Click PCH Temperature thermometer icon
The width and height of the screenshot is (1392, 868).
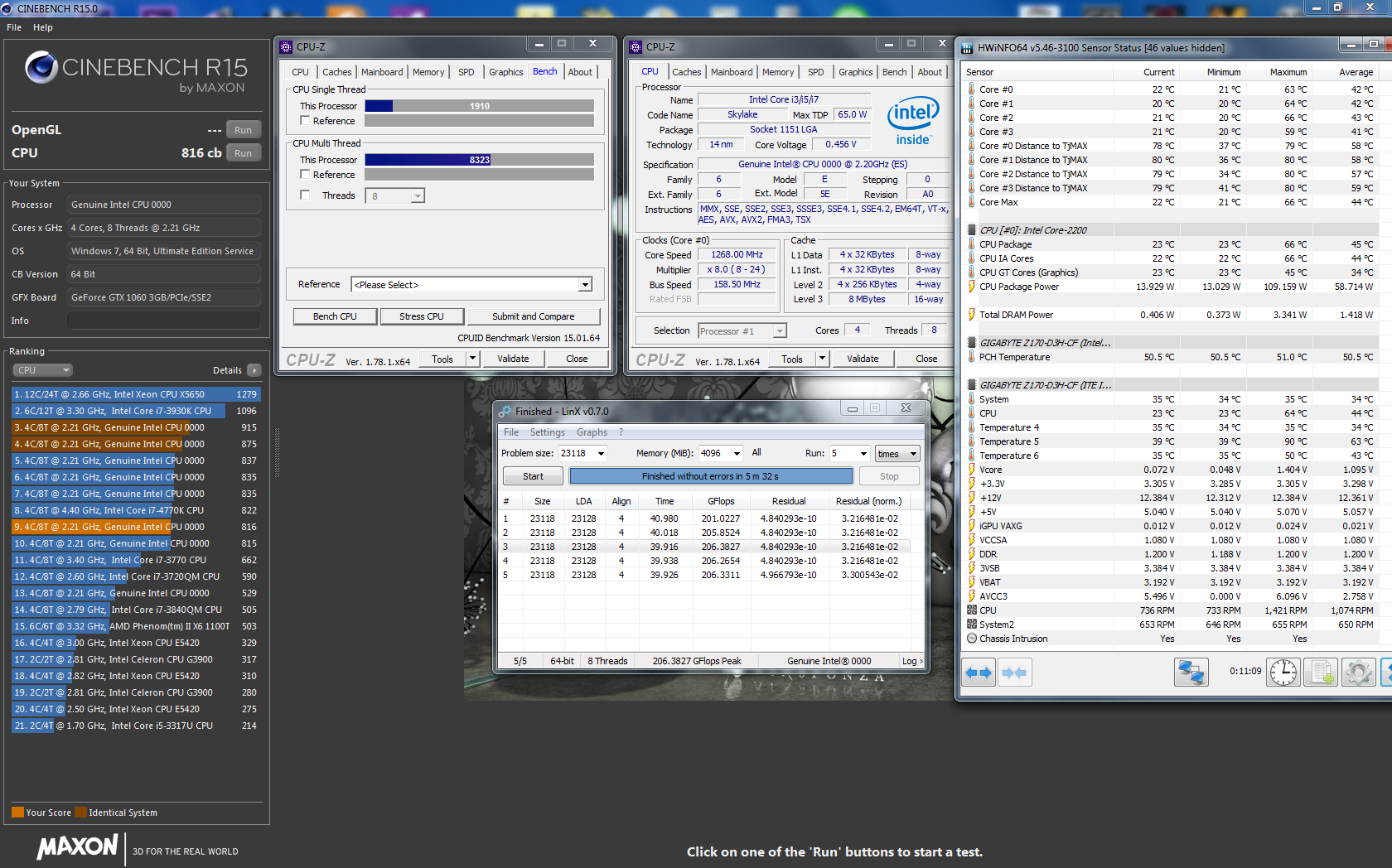point(972,357)
